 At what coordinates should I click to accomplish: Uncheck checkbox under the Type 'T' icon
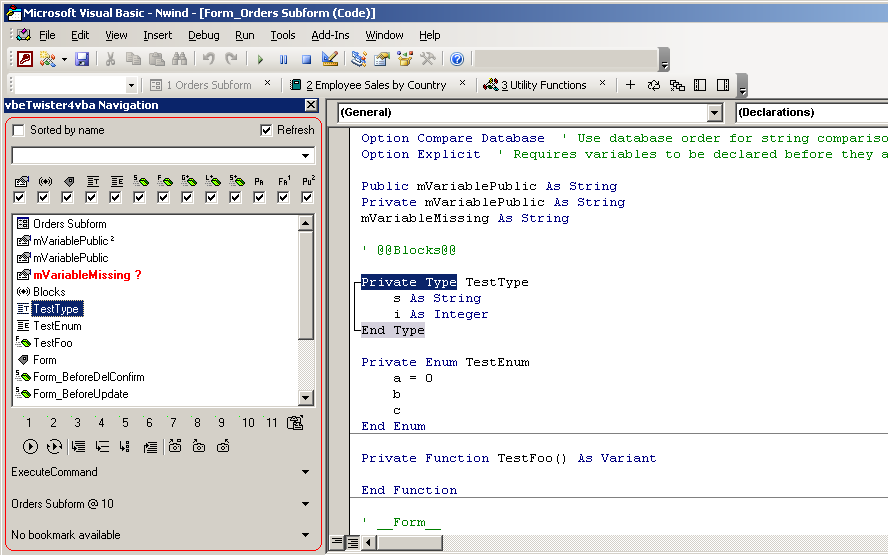91,197
